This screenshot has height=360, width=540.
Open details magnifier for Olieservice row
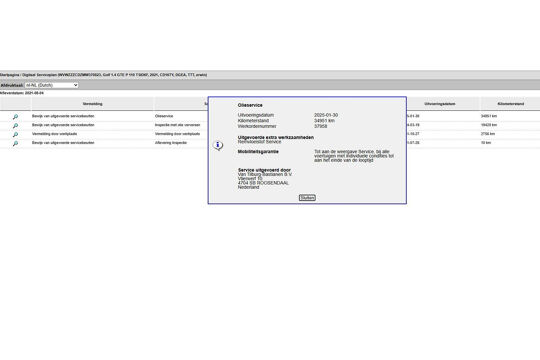coord(15,117)
